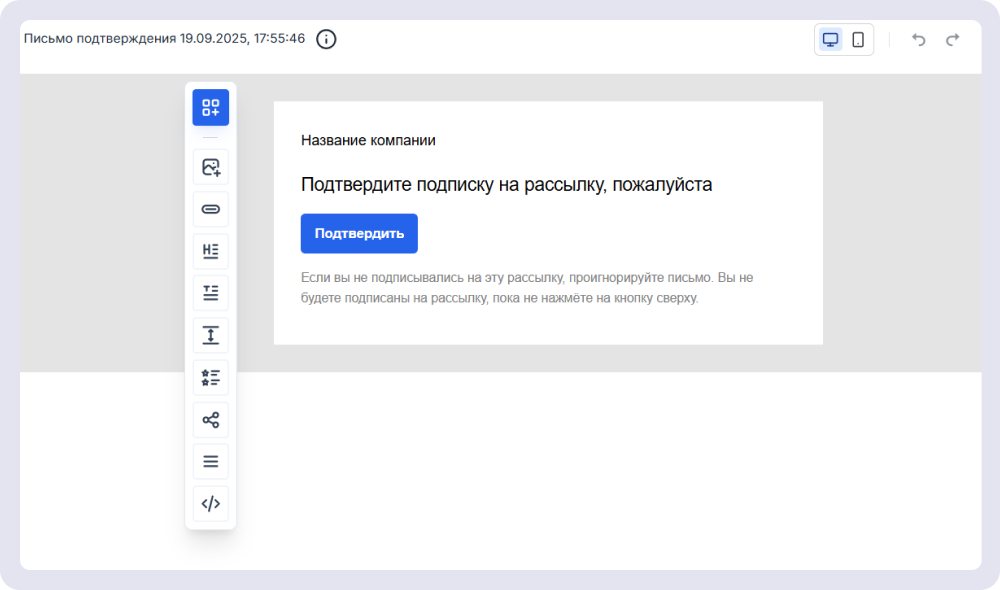Enable desktop preview mode
This screenshot has width=1000, height=590.
830,39
